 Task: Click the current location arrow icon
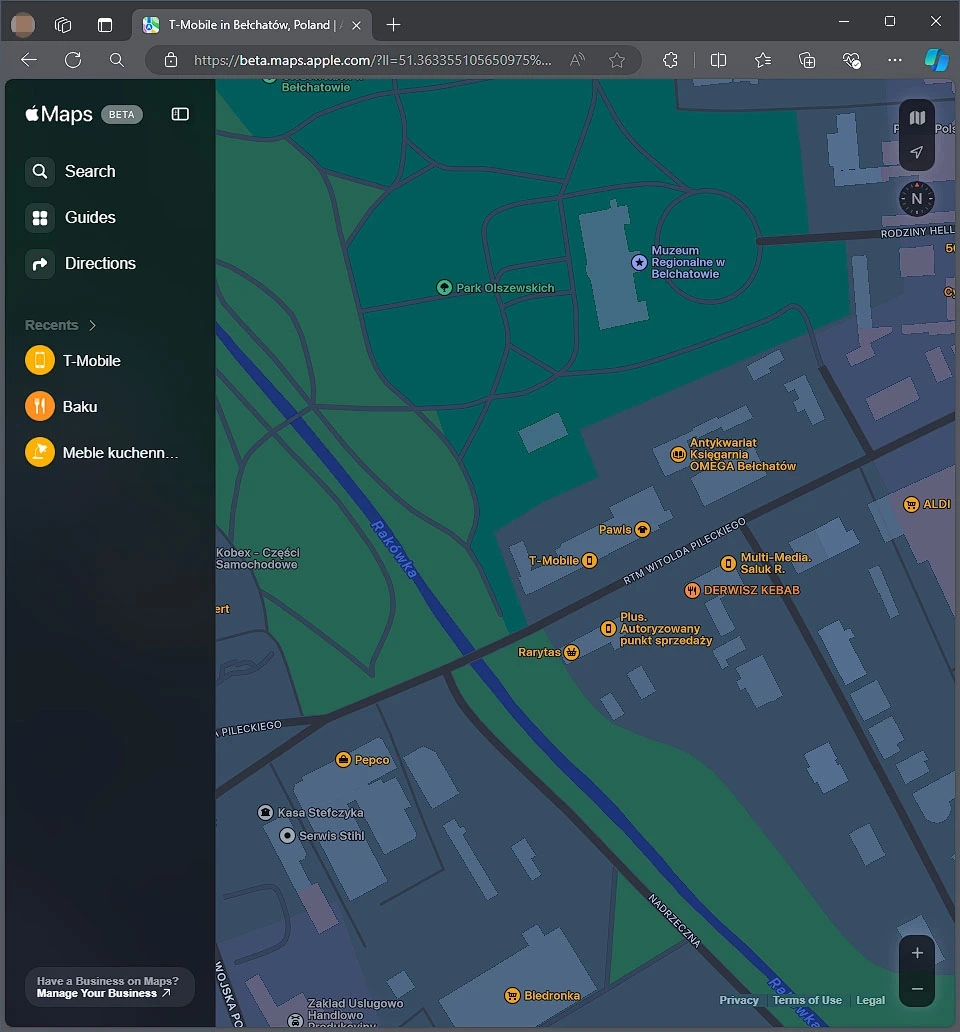coord(917,152)
